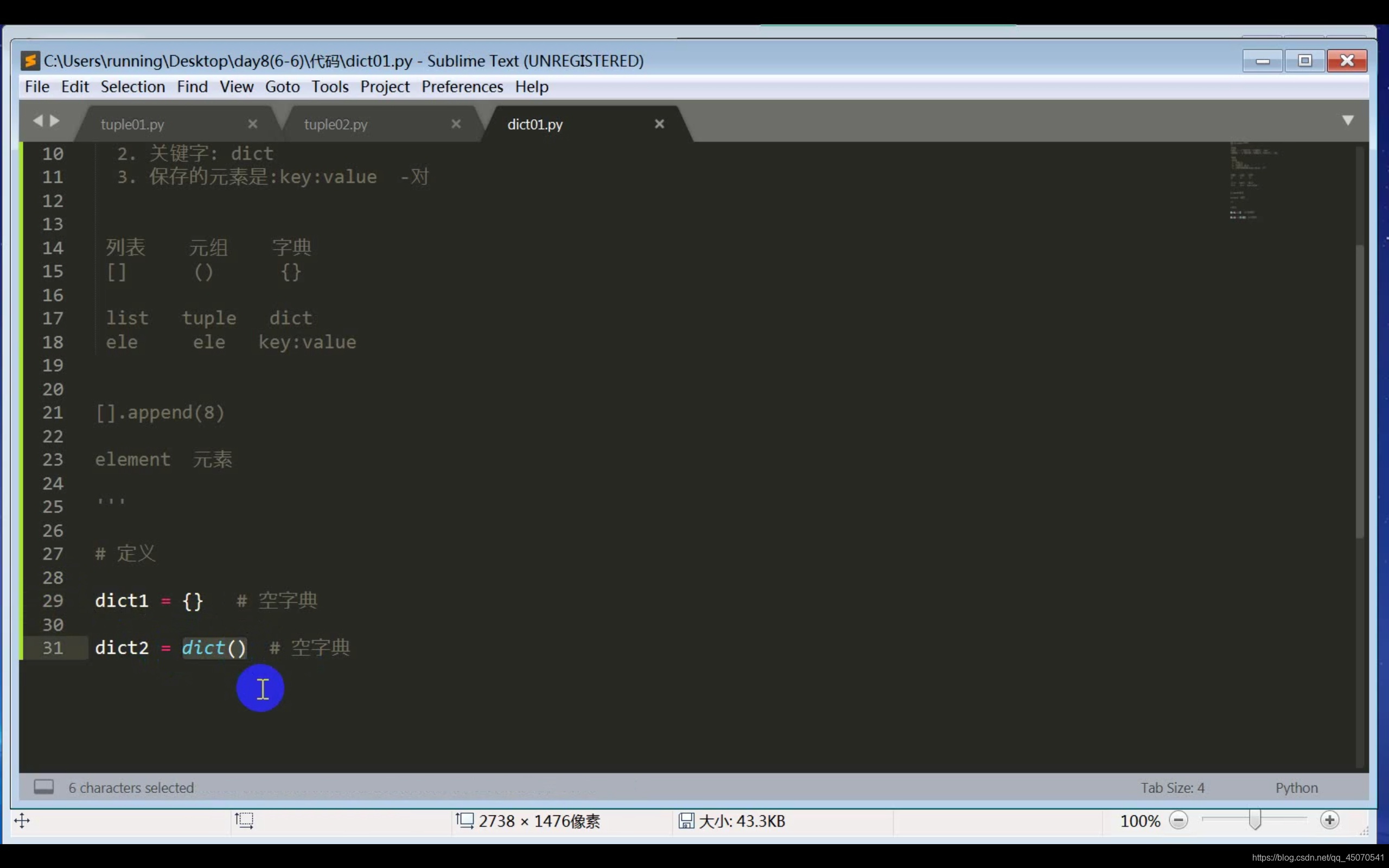Open the Python syntax selector
The height and width of the screenshot is (868, 1389).
1296,788
